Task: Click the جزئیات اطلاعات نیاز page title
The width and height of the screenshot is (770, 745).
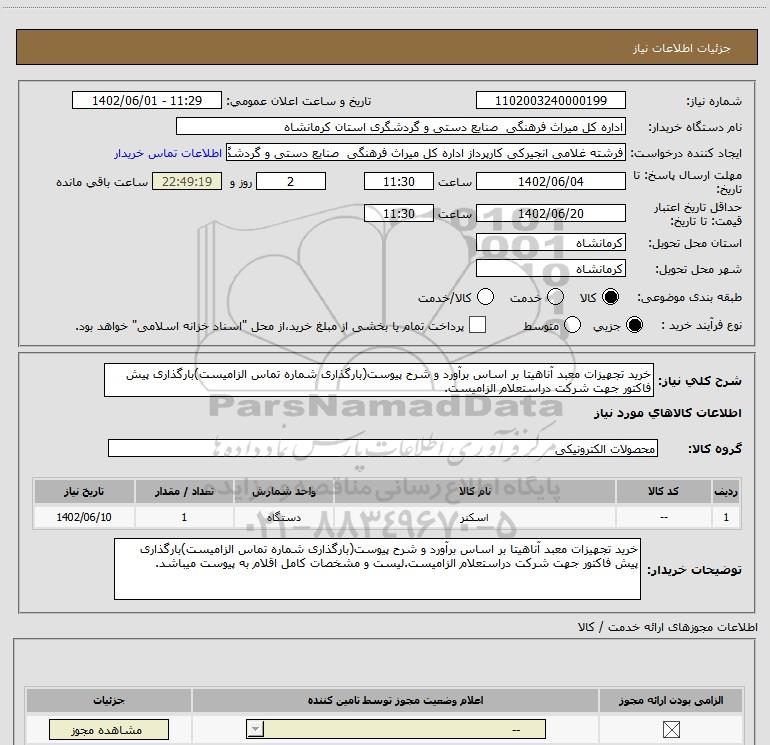Action: tap(682, 48)
